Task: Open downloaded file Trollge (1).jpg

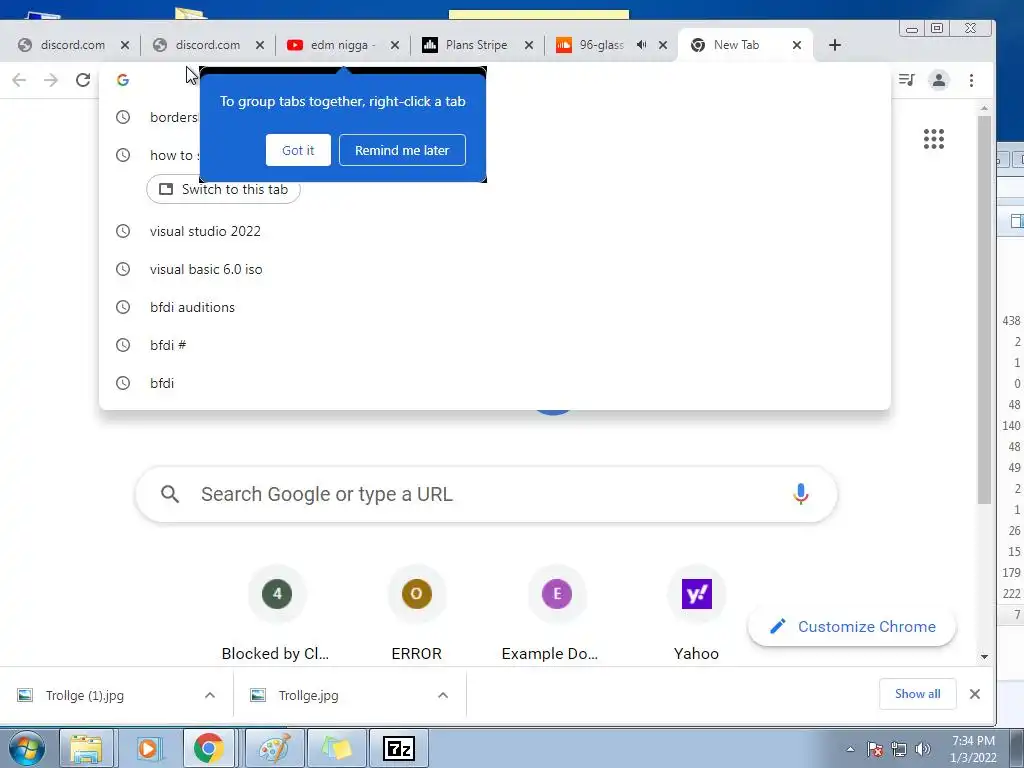Action: point(85,696)
